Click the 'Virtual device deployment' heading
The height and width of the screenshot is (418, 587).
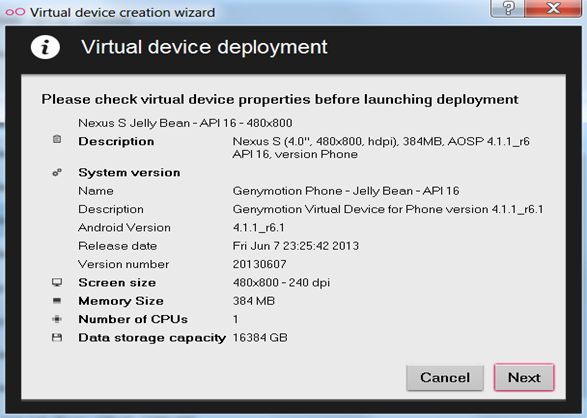coord(204,47)
